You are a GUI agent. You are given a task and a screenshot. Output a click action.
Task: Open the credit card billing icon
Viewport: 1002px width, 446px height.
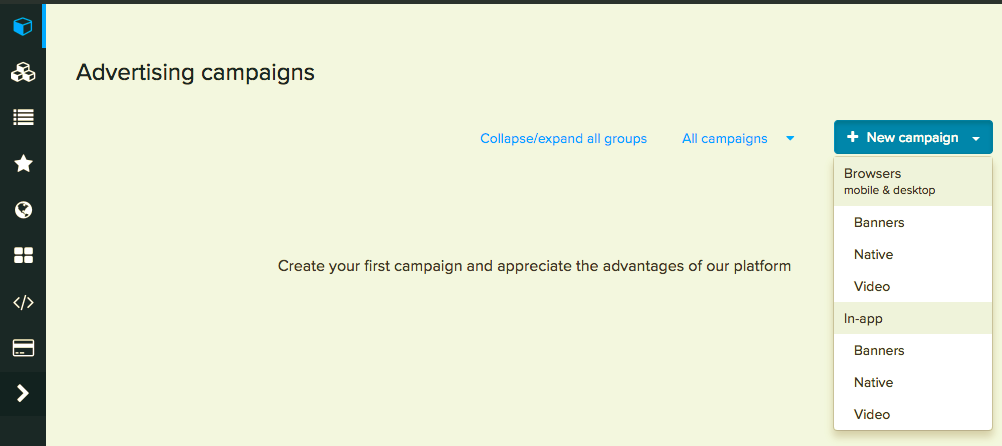22,348
